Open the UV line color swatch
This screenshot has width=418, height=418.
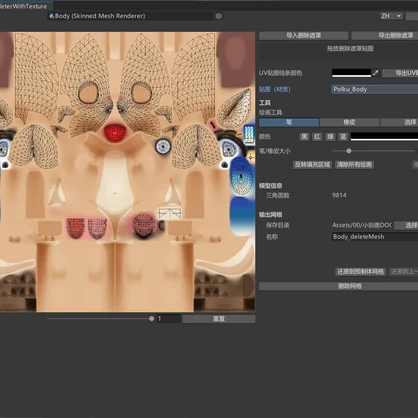[351, 73]
